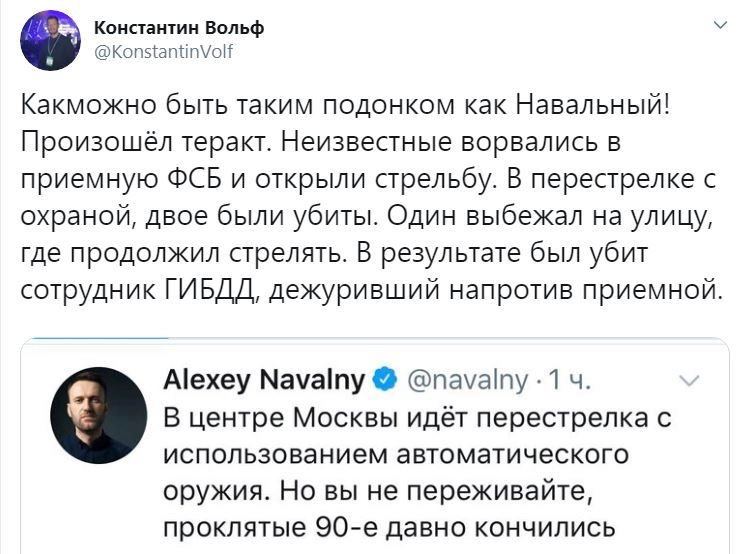Click 'В центре Москвы' in quoted tweet
This screenshot has width=747, height=554.
[x=260, y=417]
